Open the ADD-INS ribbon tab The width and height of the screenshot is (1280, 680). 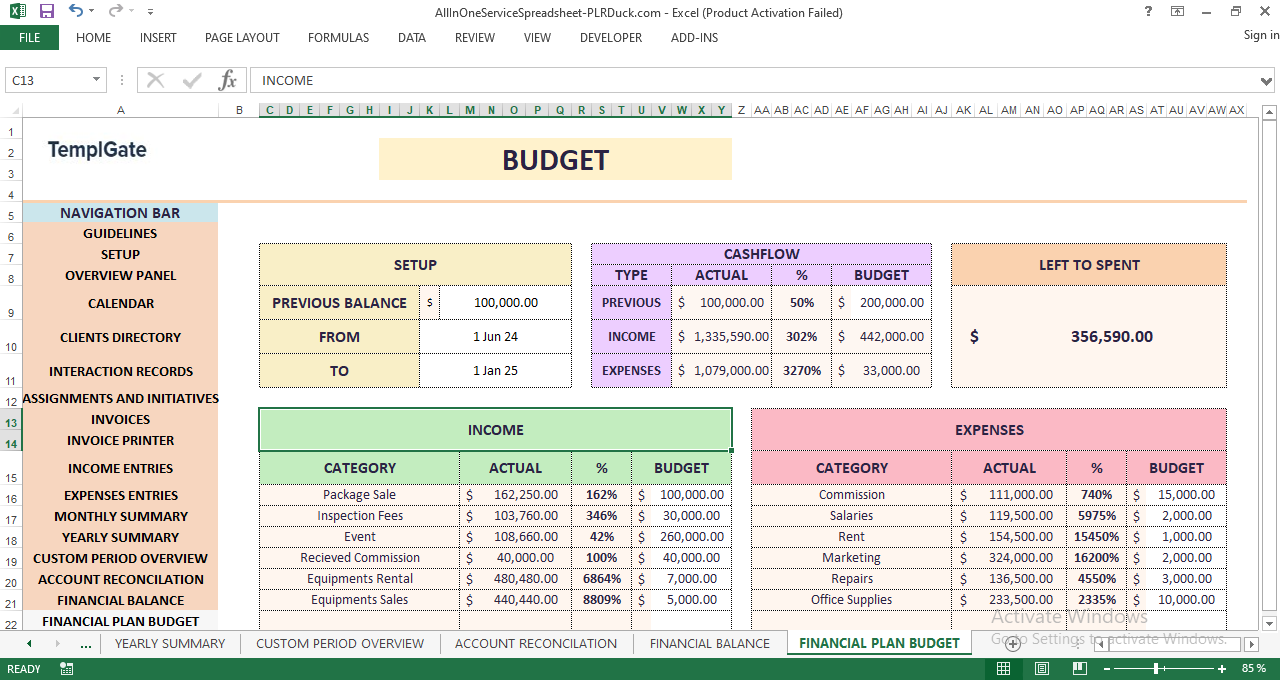(x=694, y=38)
